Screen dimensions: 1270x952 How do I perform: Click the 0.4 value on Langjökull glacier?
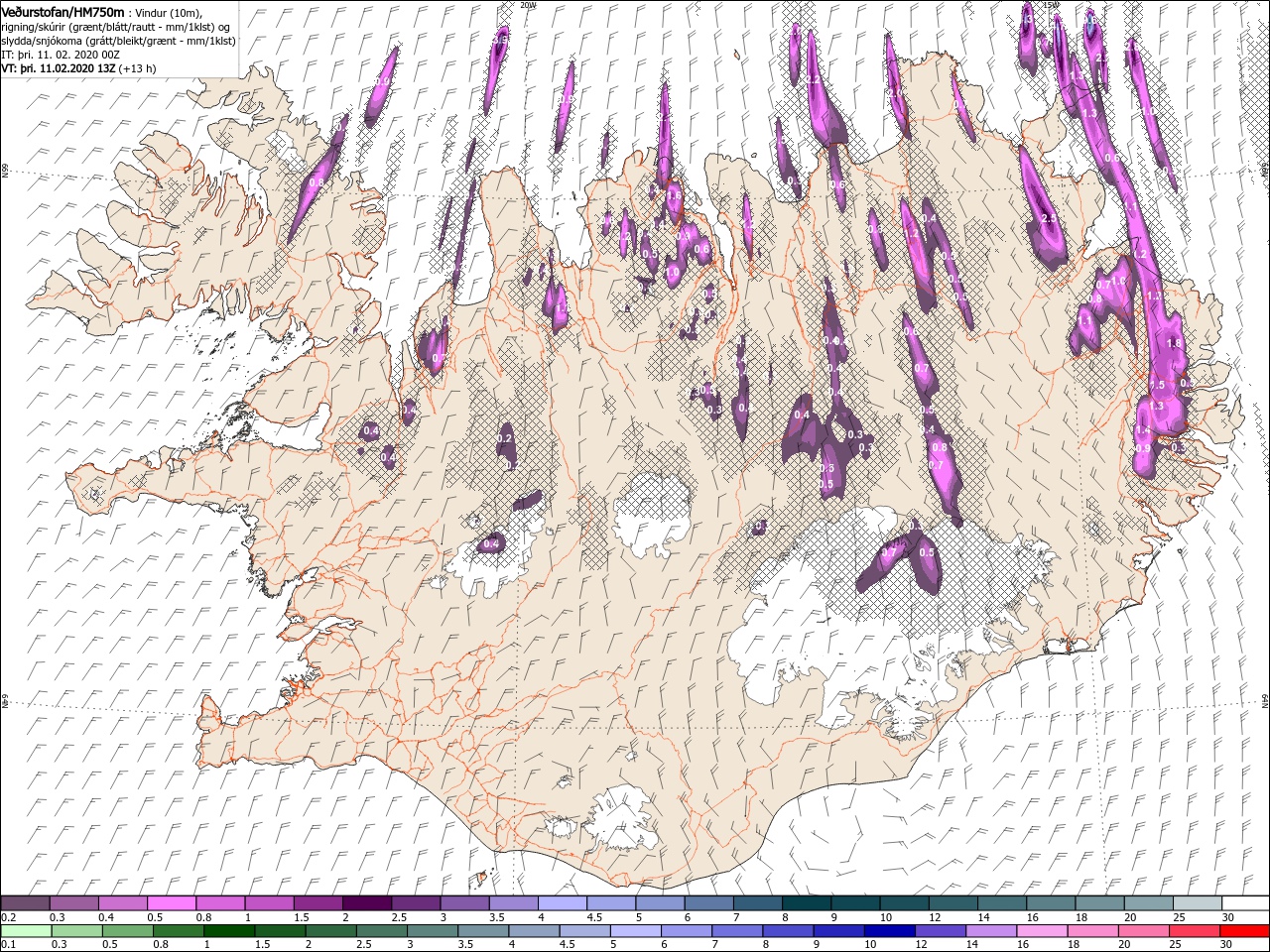490,544
